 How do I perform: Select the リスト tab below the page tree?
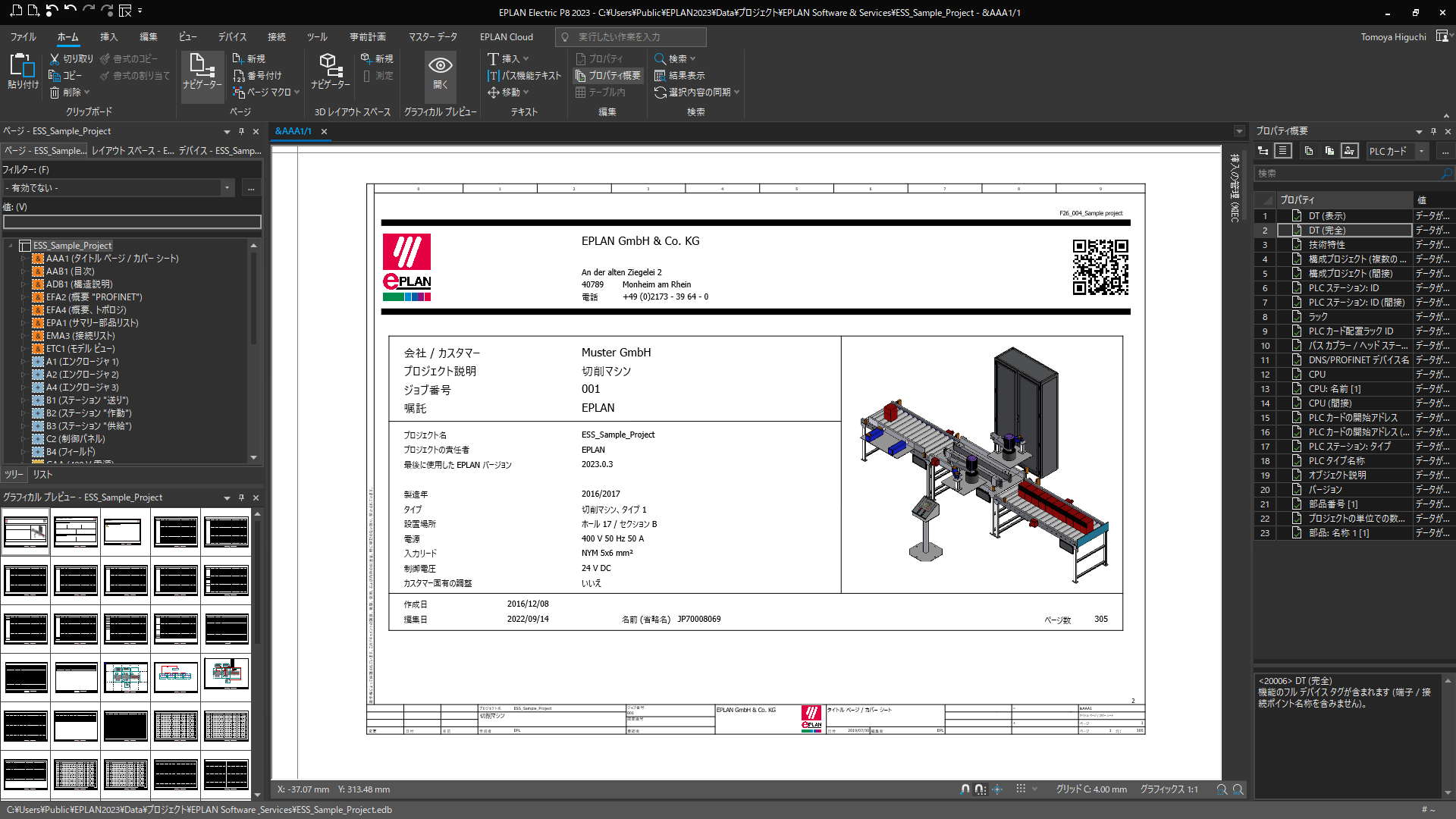click(x=42, y=474)
